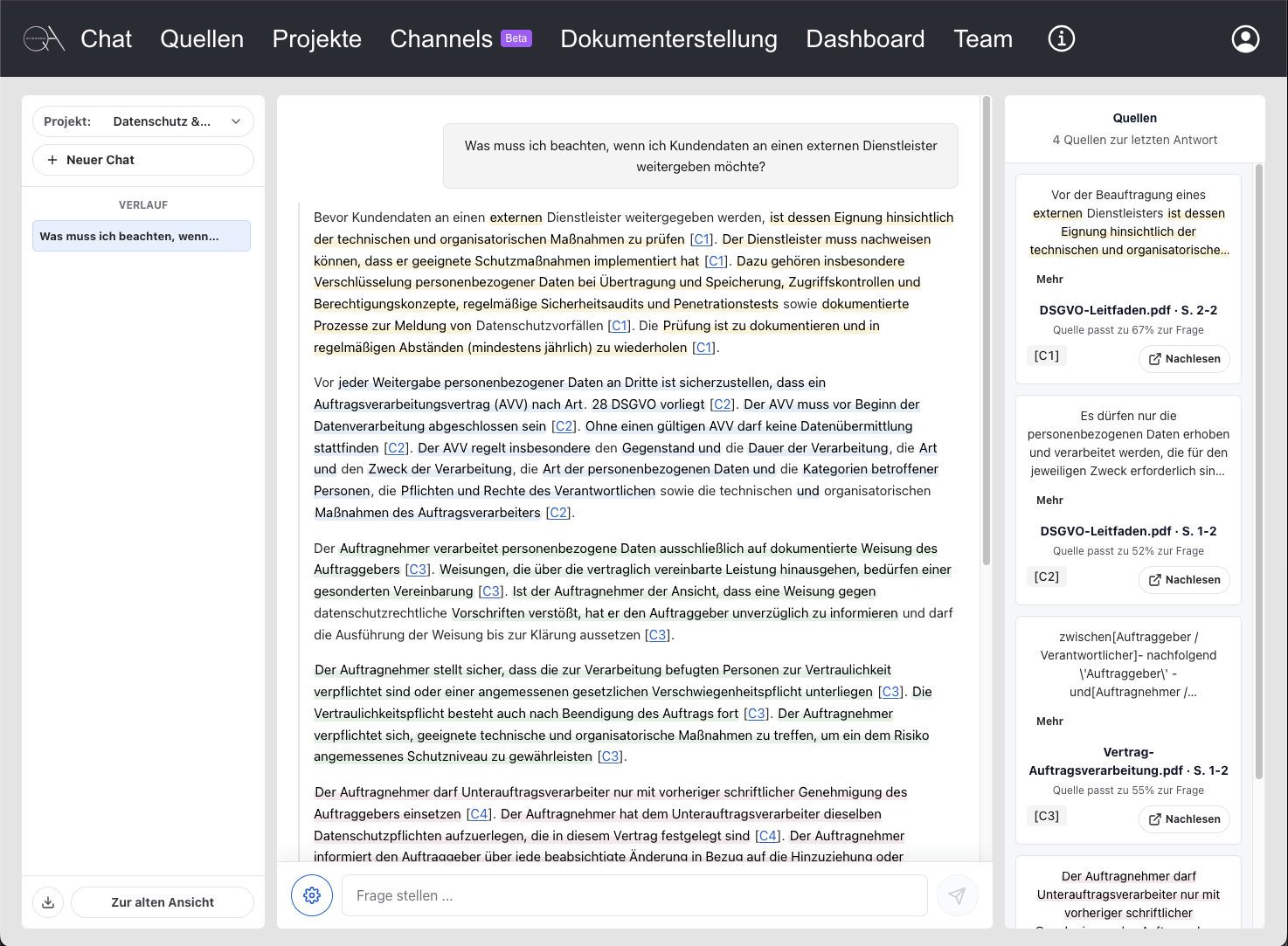Image resolution: width=1288 pixels, height=946 pixels.
Task: Click the download icon in sidebar
Action: pos(48,902)
